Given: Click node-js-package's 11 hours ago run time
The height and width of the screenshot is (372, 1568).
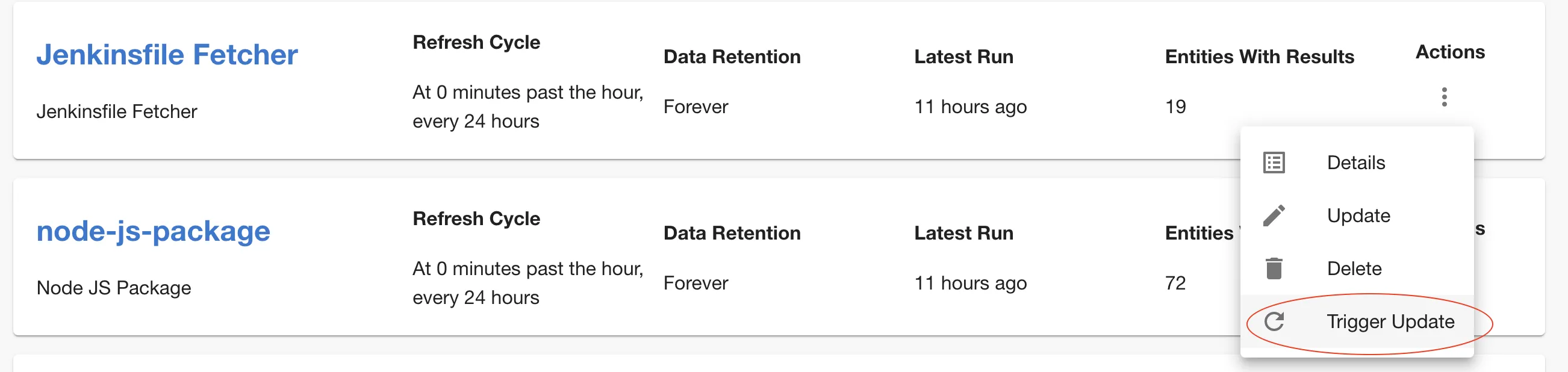Looking at the screenshot, I should coord(970,283).
